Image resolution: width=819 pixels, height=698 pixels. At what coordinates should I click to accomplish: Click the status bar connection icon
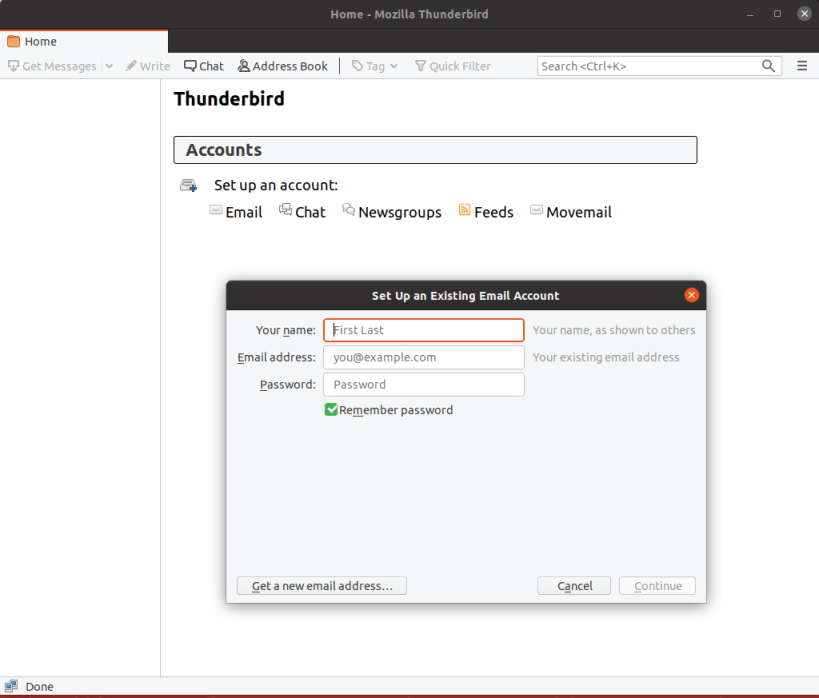click(11, 686)
